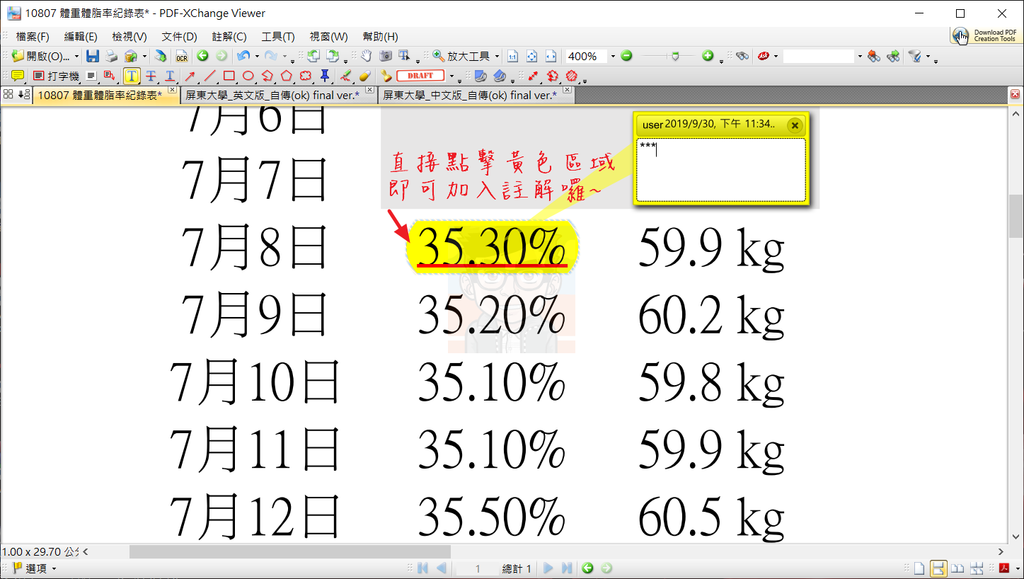Click the horizontal scrollbar thumb
1024x579 pixels.
(290, 552)
